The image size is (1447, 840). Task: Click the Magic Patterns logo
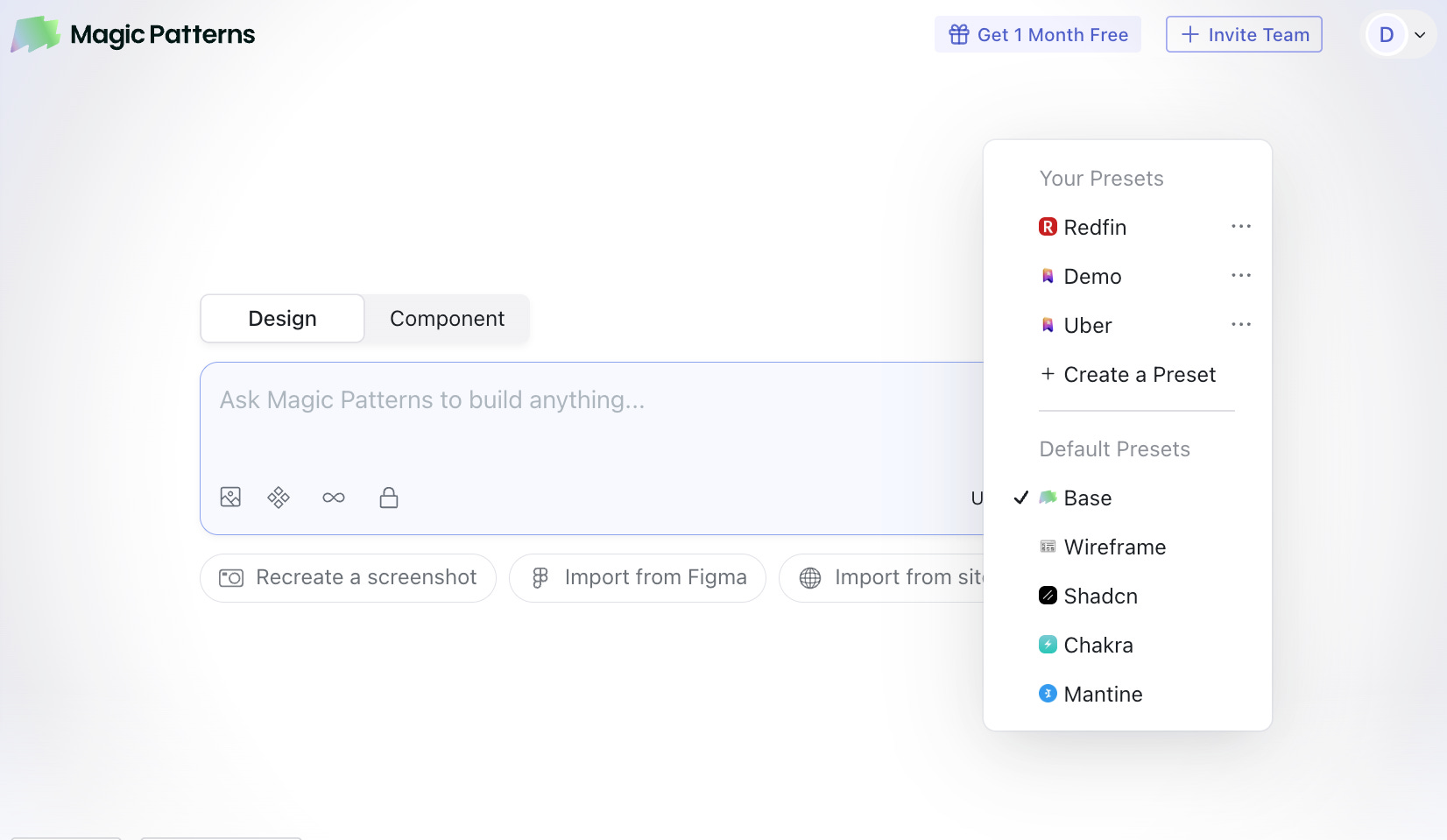click(133, 34)
